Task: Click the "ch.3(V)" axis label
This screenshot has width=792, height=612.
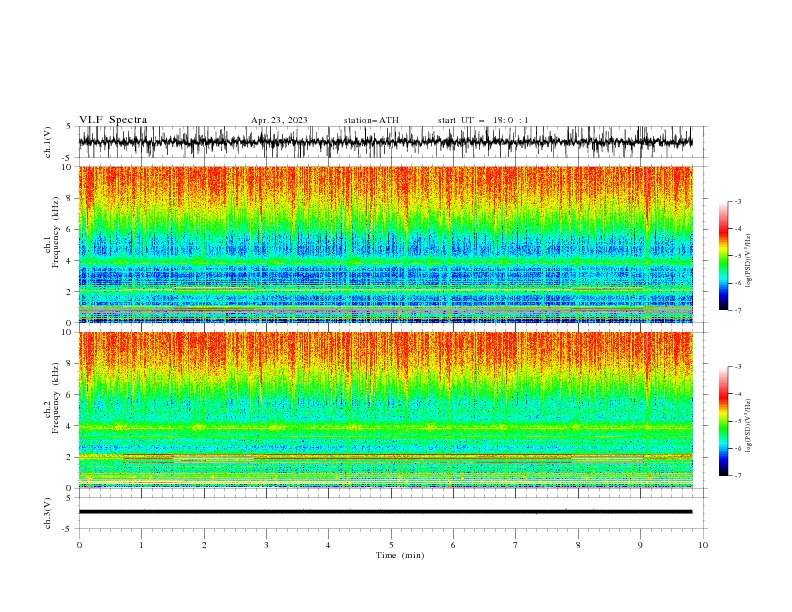Action: (x=48, y=513)
